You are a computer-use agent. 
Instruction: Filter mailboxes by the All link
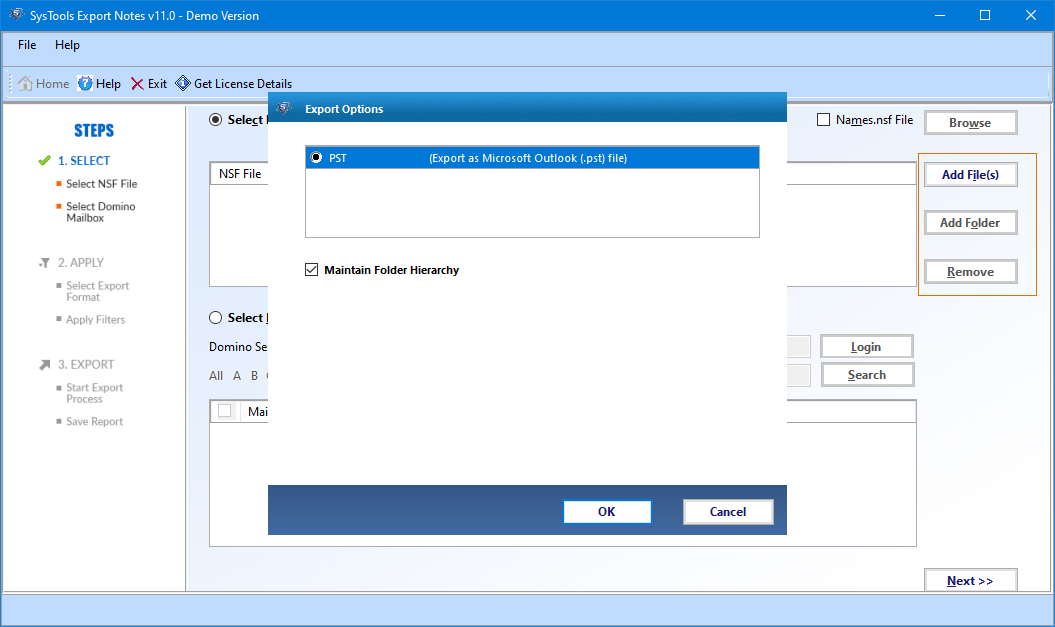216,375
